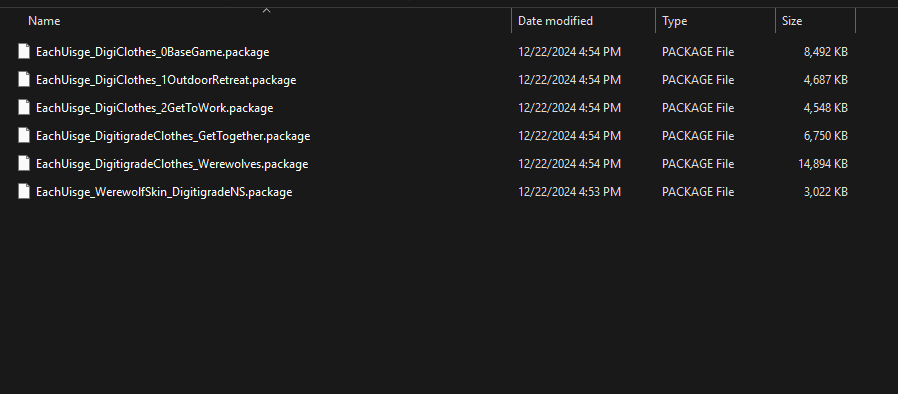Click the 12/22/2024 4:53 PM date entry
Viewport: 898px width, 394px height.
point(569,192)
